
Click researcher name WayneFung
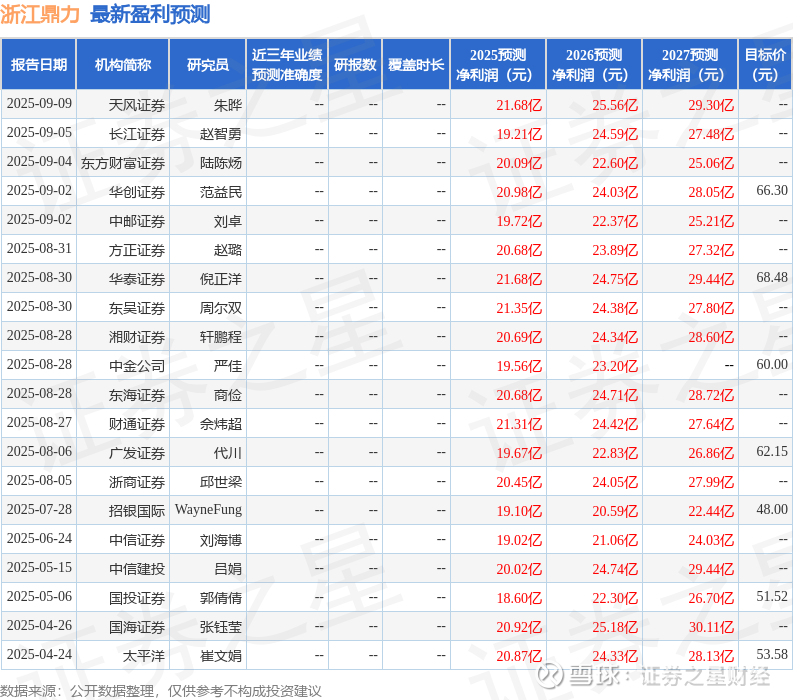pos(208,509)
